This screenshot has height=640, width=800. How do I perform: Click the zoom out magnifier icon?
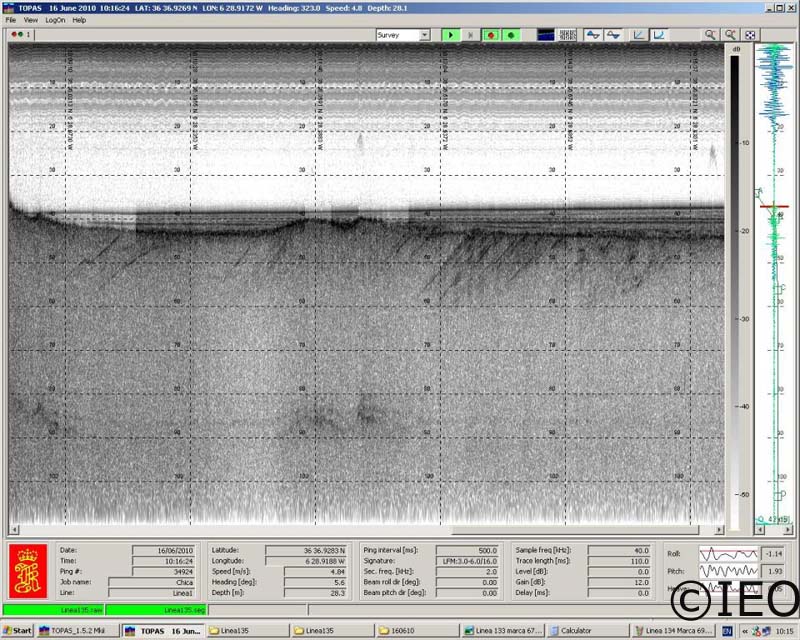click(x=730, y=34)
